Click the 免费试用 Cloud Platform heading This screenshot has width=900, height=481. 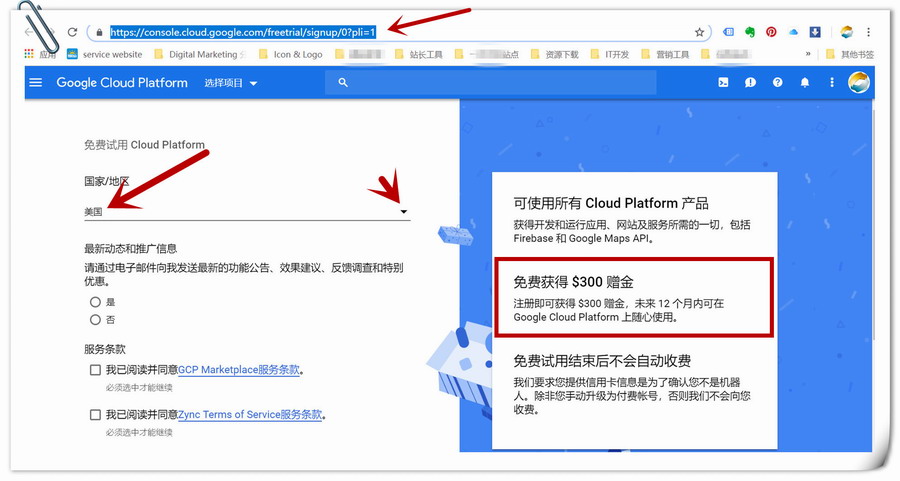coord(145,145)
